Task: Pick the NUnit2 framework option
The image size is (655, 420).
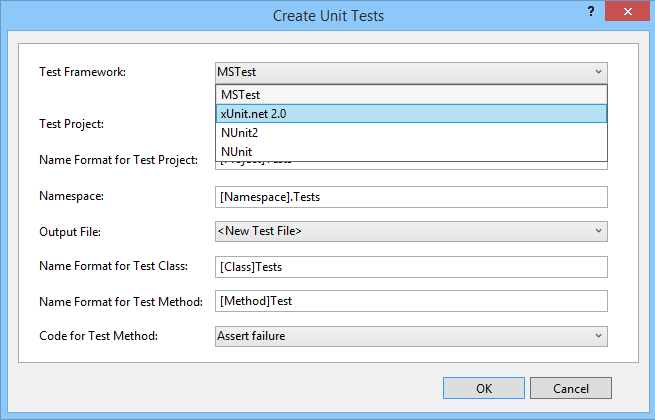Action: (411, 133)
